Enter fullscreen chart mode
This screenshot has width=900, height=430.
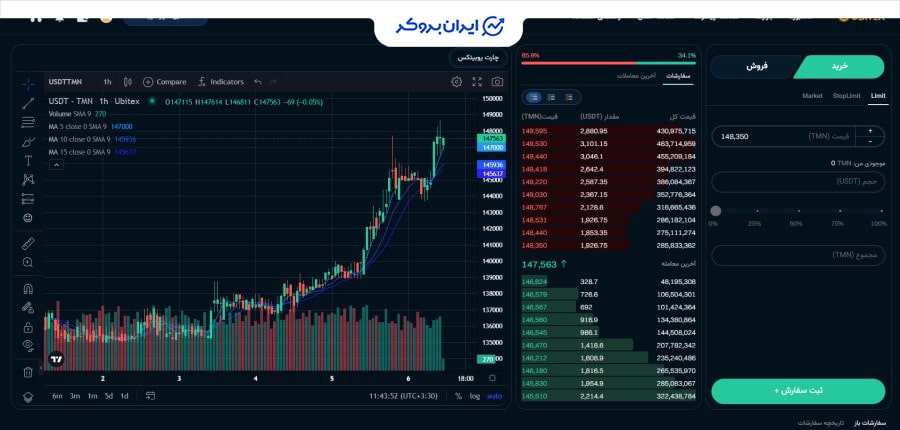tap(477, 82)
